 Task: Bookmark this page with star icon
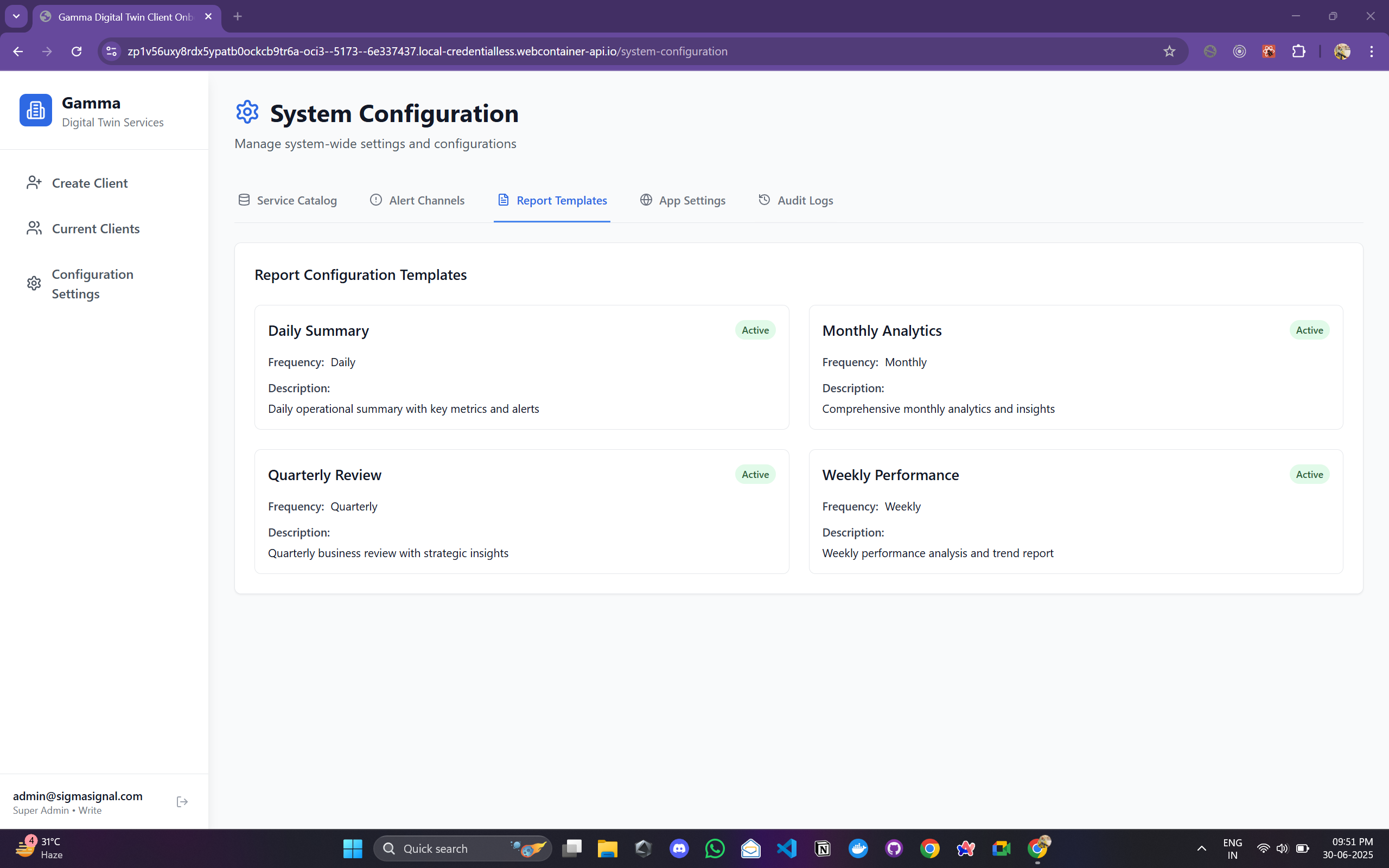1169,51
